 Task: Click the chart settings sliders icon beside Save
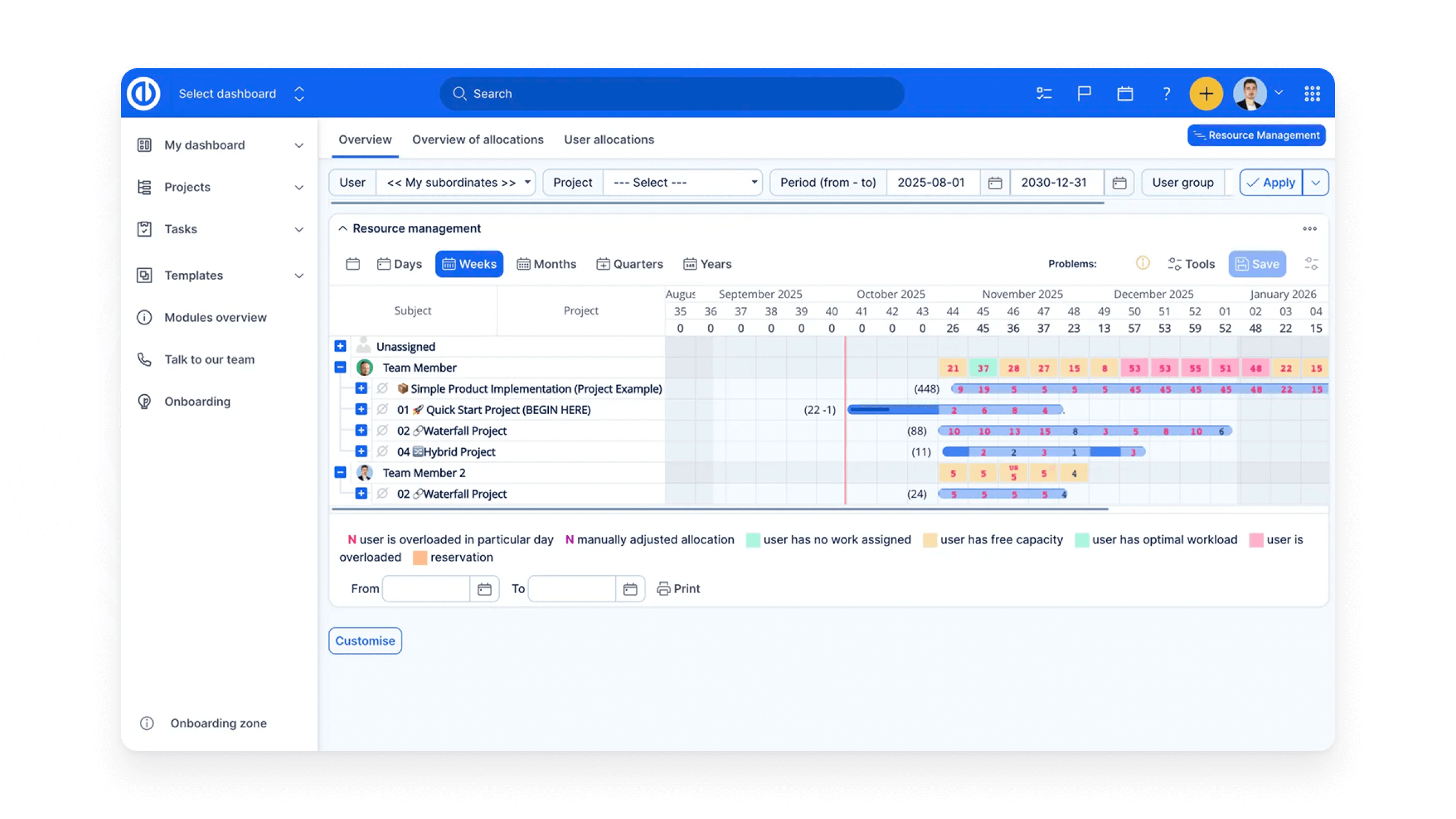[1312, 263]
